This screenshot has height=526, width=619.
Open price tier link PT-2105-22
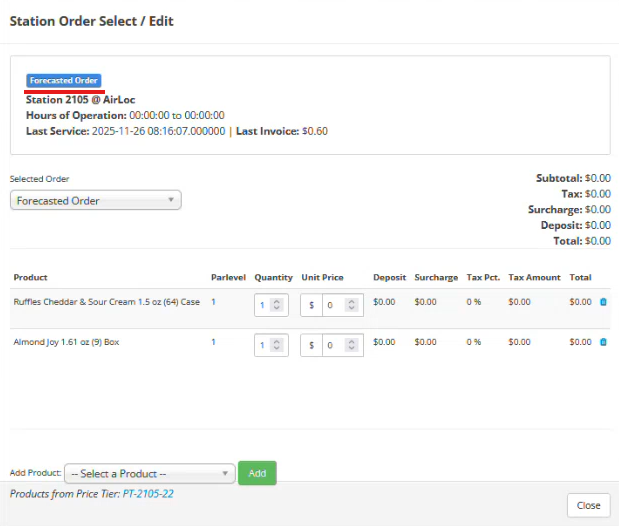click(x=148, y=494)
